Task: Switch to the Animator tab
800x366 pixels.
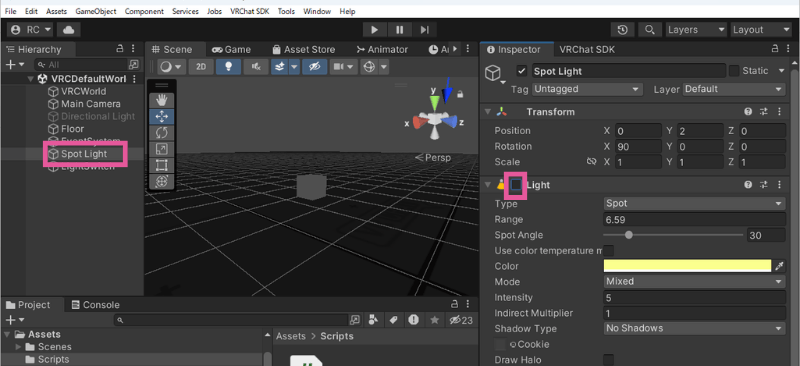Action: [382, 50]
